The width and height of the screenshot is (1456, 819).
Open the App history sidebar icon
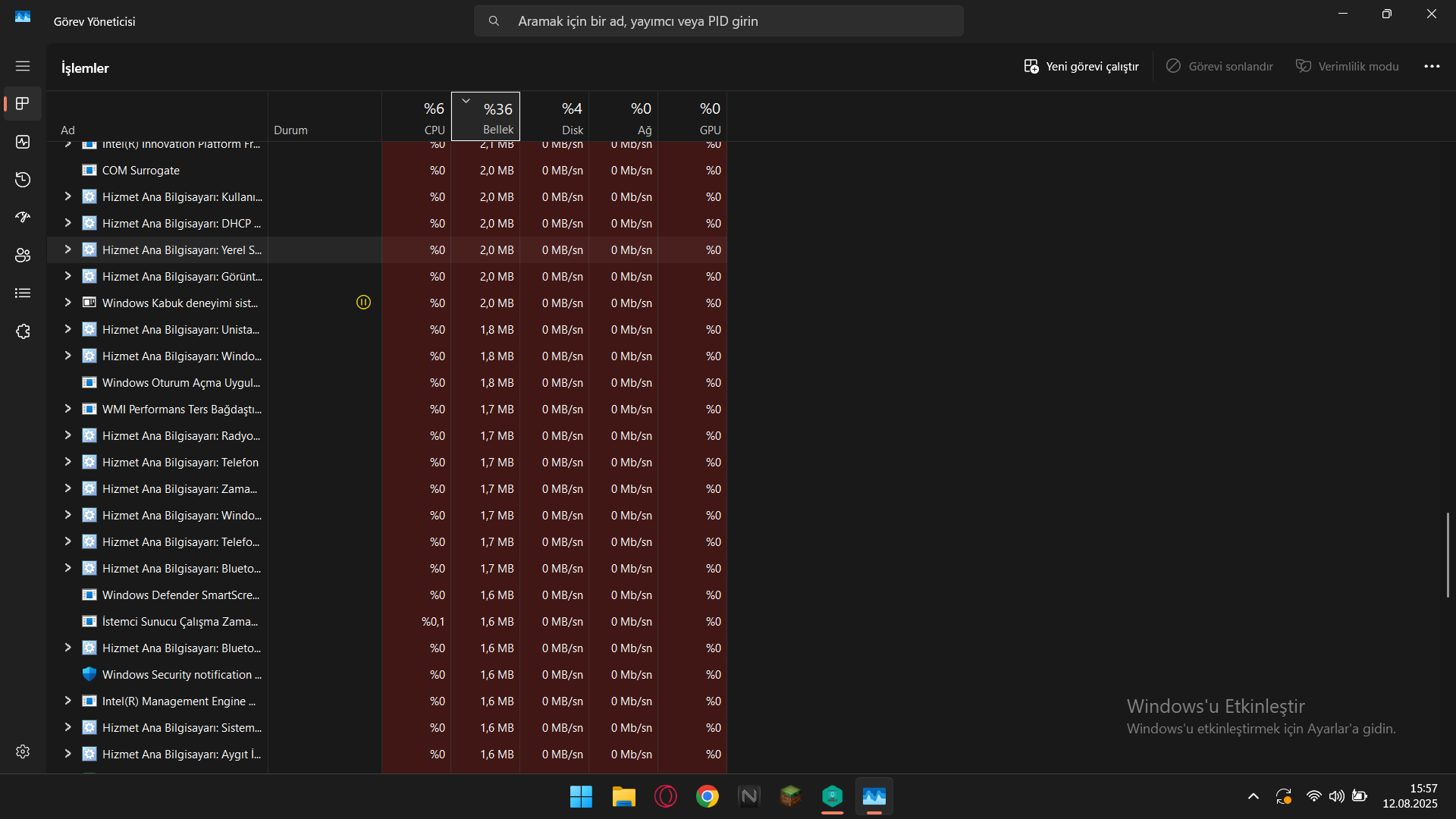[23, 180]
